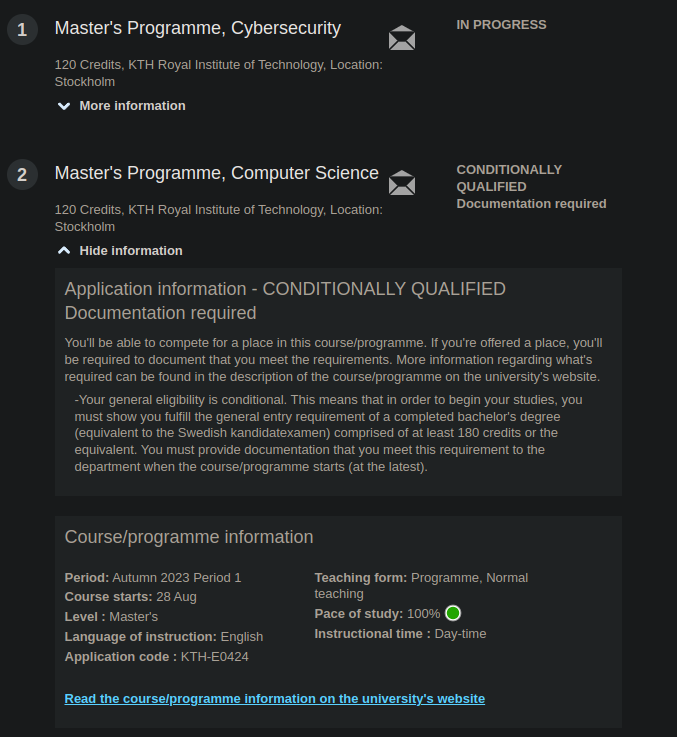Click the down chevron for Cybersecurity details
This screenshot has height=737, width=677.
click(64, 106)
